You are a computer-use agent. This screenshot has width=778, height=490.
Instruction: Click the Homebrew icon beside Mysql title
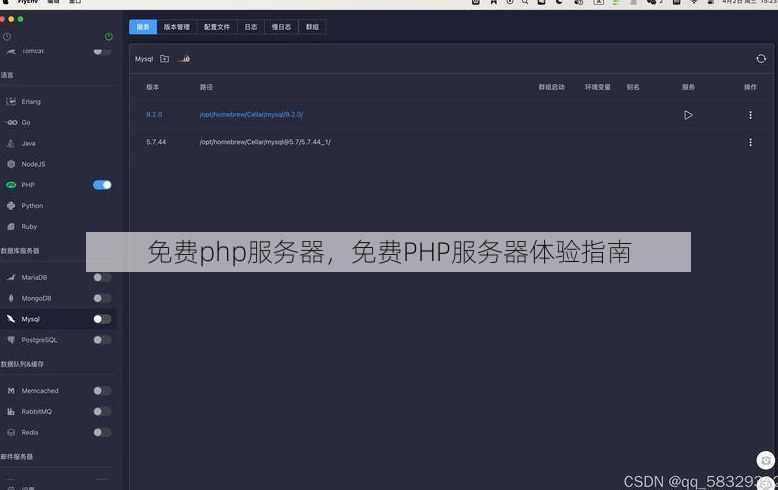tap(184, 59)
